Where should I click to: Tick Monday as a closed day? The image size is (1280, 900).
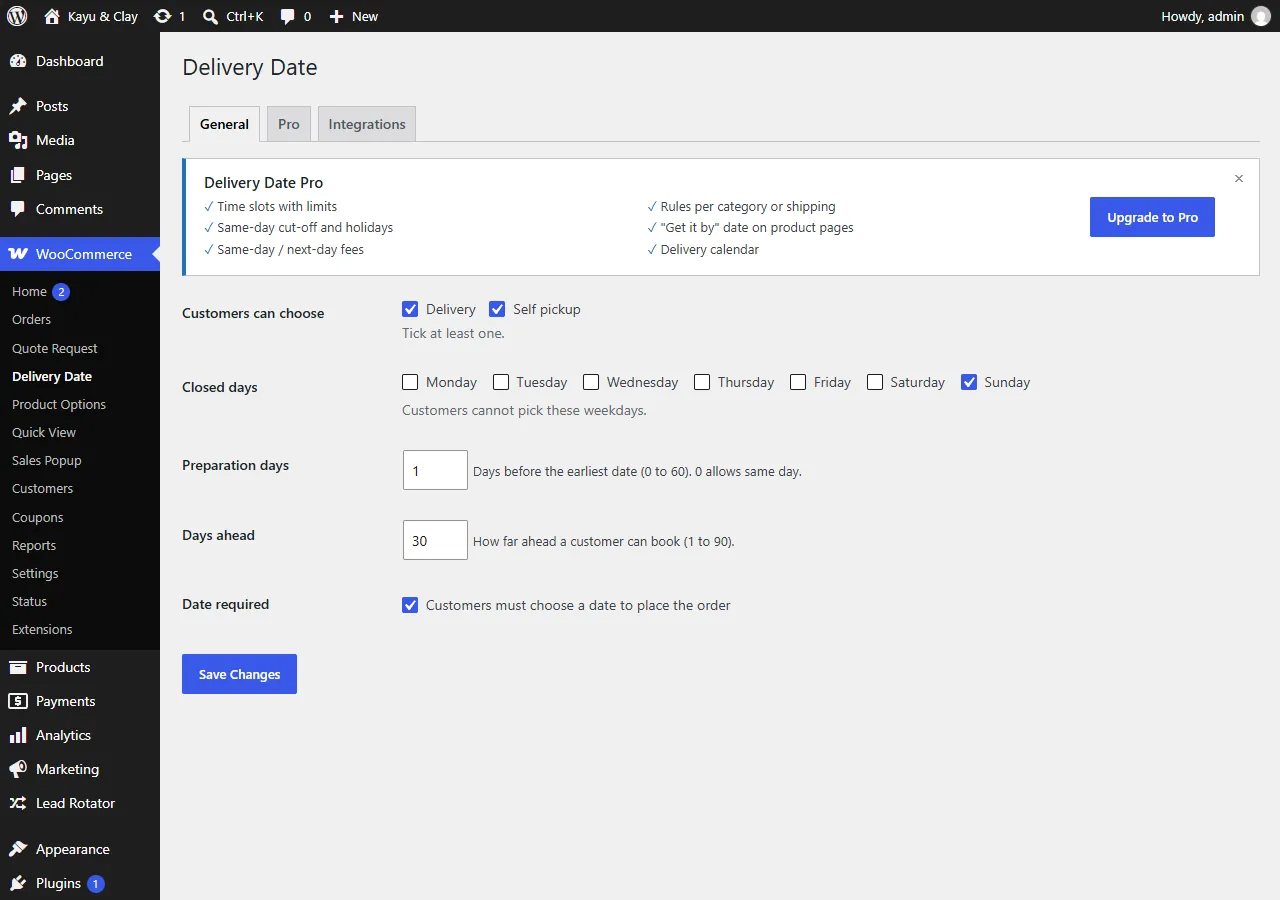click(410, 382)
